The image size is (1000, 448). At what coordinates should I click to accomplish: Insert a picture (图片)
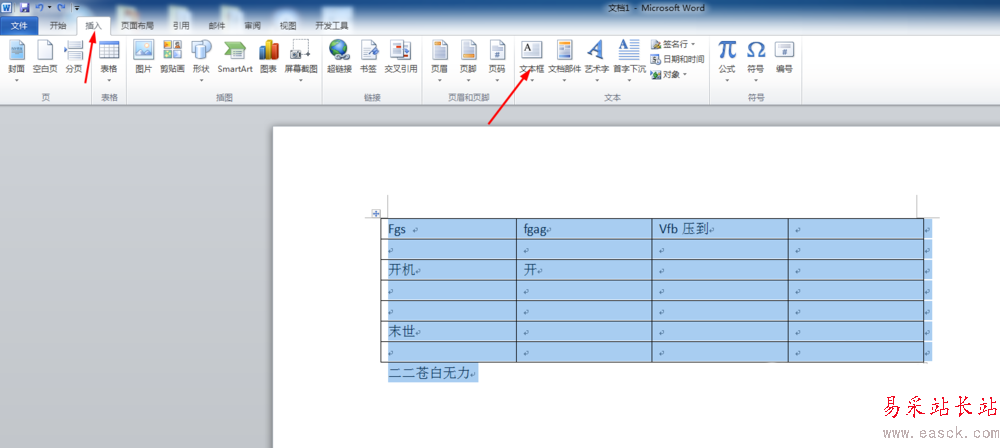coord(143,56)
